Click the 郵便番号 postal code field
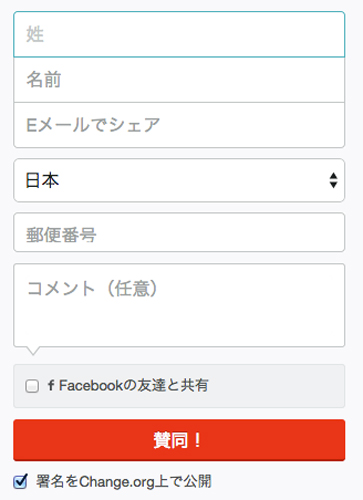363x500 pixels. [179, 232]
